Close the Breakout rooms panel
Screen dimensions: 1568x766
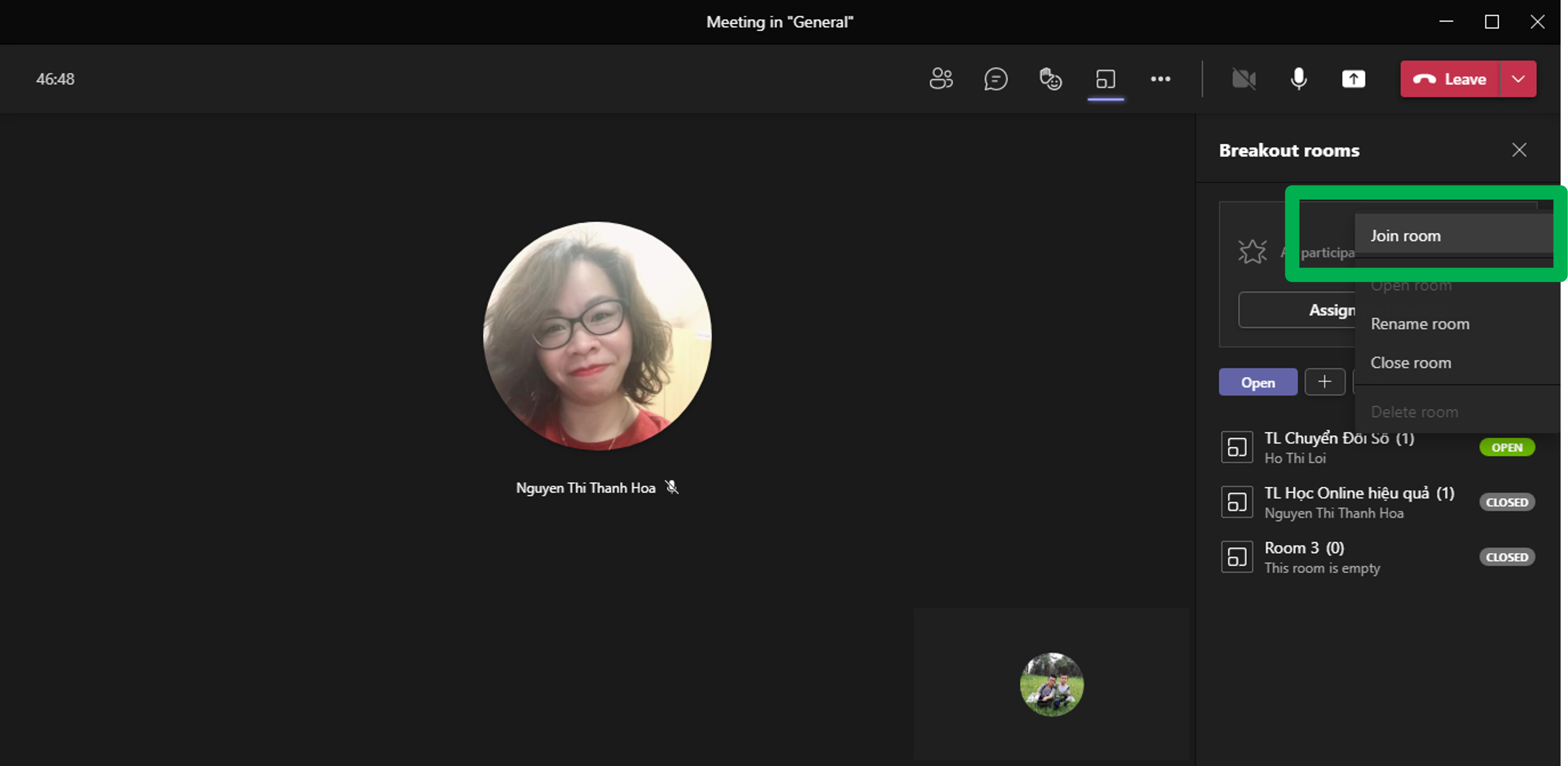(1519, 150)
